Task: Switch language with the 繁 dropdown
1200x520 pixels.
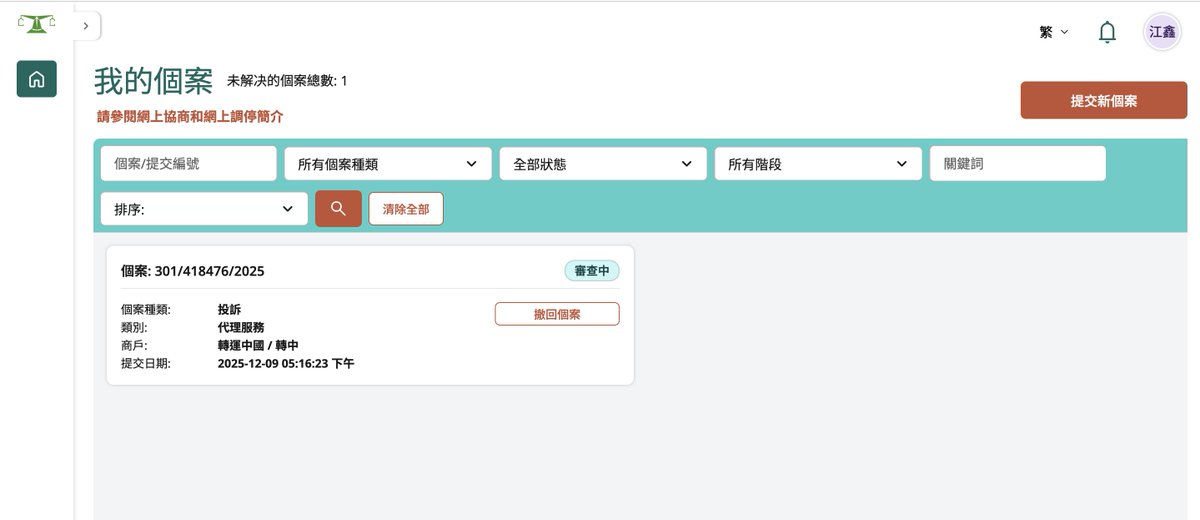Action: pyautogui.click(x=1054, y=32)
